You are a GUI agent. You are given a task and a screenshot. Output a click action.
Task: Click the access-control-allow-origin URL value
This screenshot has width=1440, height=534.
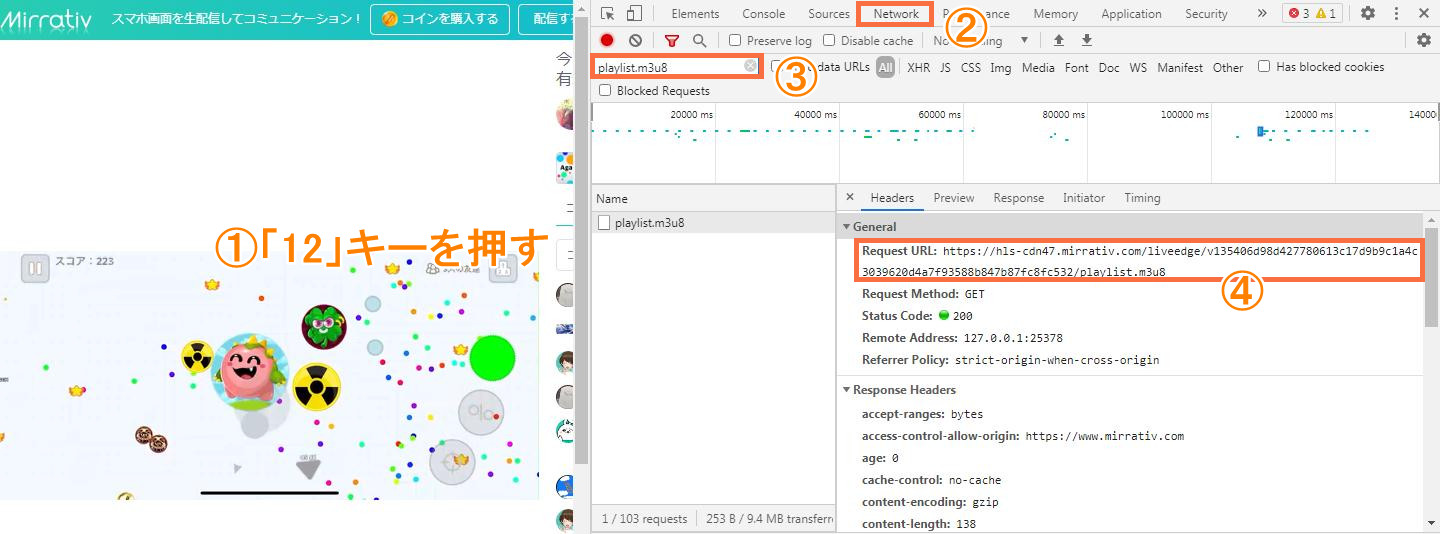pyautogui.click(x=1105, y=436)
